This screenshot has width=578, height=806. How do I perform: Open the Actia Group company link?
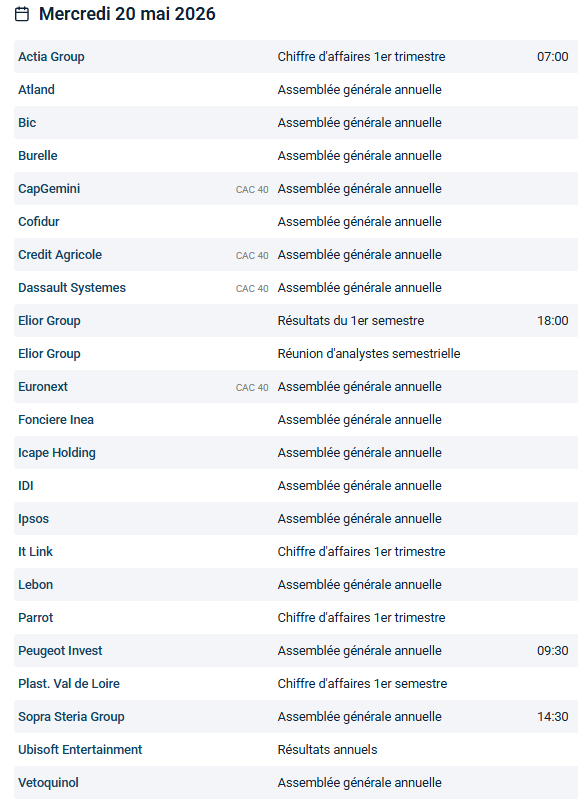pos(51,57)
